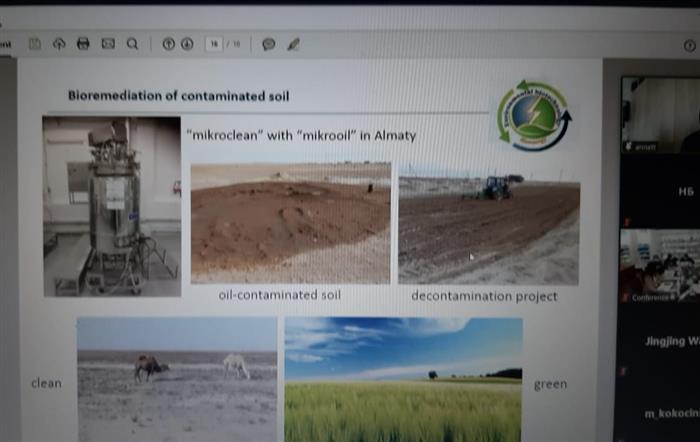Click the decontamination project tractor photo
Image resolution: width=700 pixels, height=442 pixels.
(x=488, y=222)
